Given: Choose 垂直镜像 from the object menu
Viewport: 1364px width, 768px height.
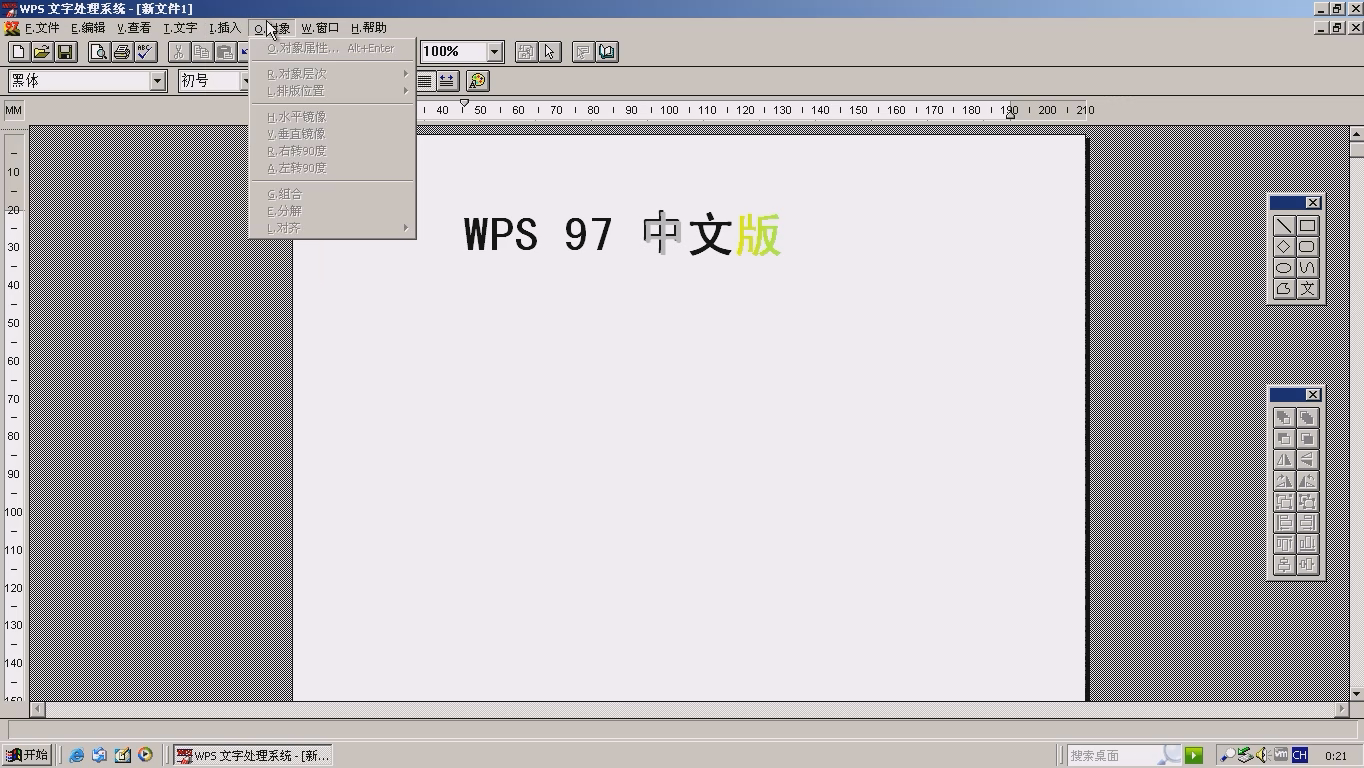Looking at the screenshot, I should [x=333, y=134].
